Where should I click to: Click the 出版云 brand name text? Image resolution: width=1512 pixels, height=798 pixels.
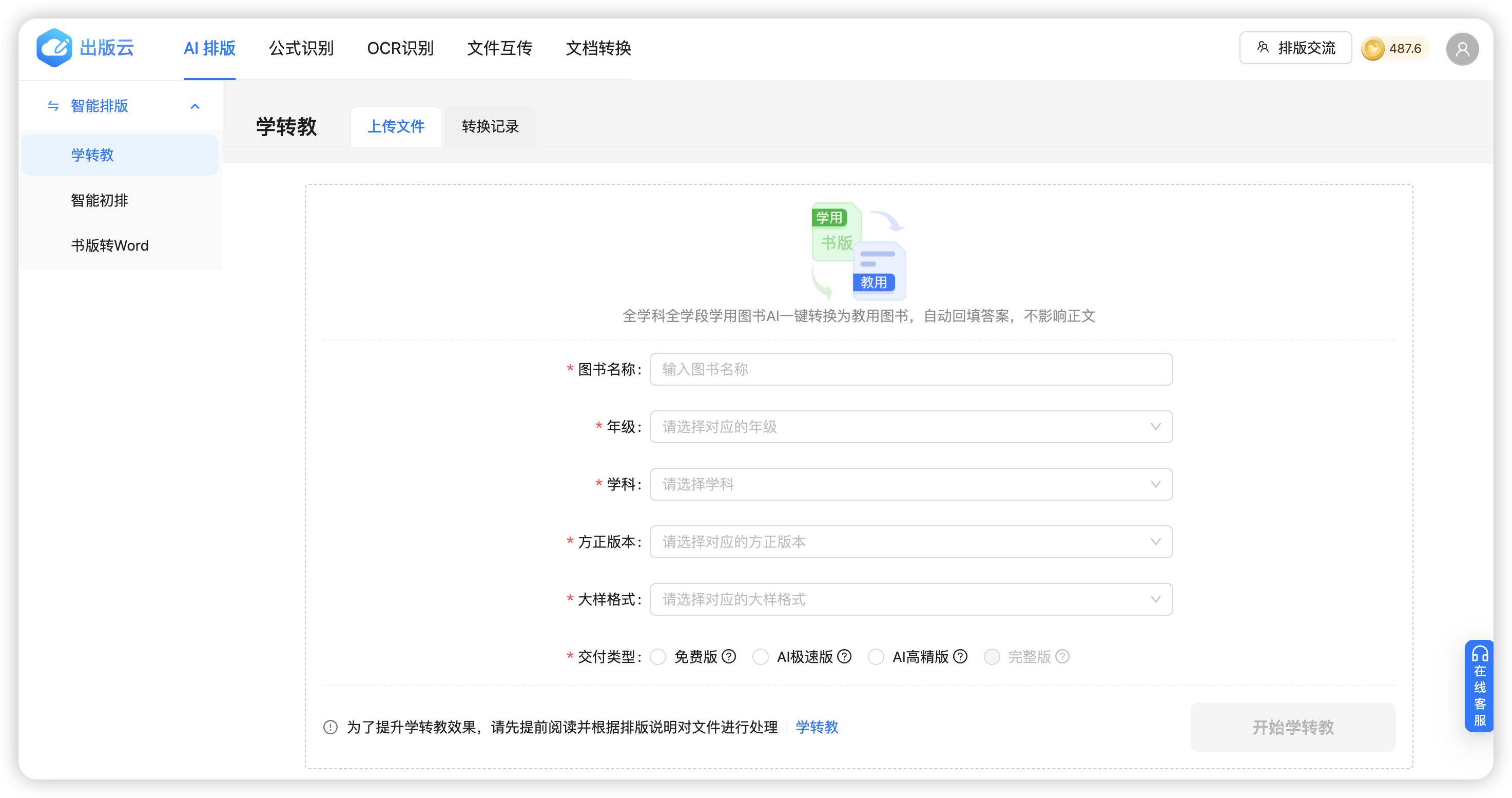click(107, 48)
